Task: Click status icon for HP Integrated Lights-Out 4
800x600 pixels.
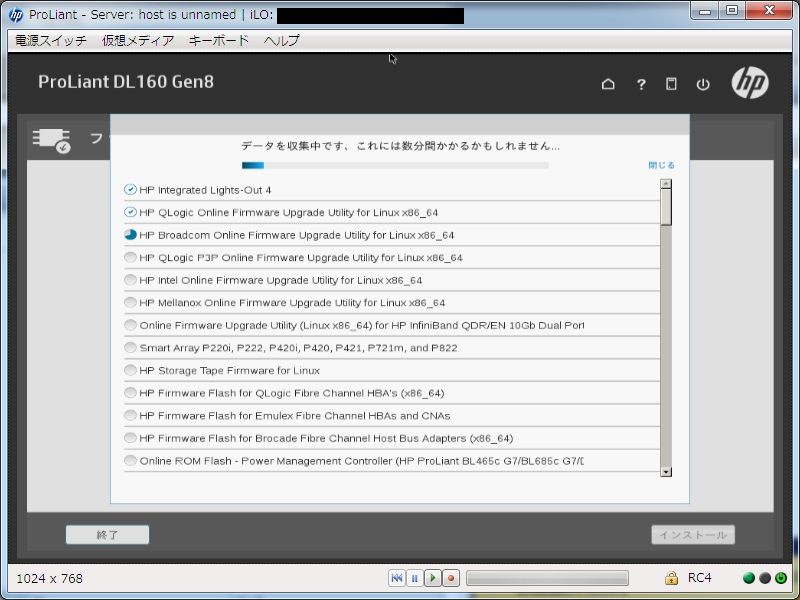Action: [130, 190]
